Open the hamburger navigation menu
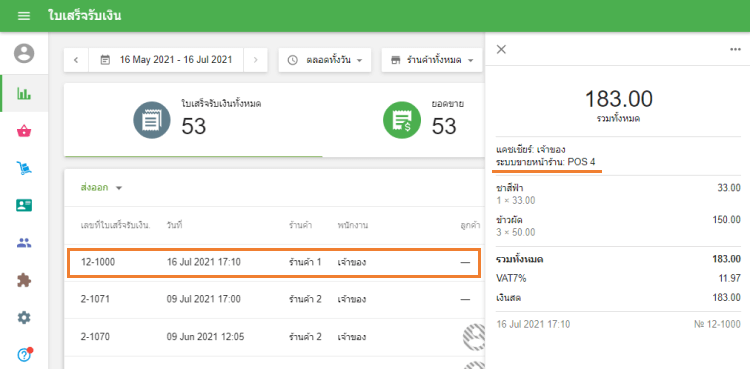Screen dimensions: 750x369 click(x=24, y=16)
